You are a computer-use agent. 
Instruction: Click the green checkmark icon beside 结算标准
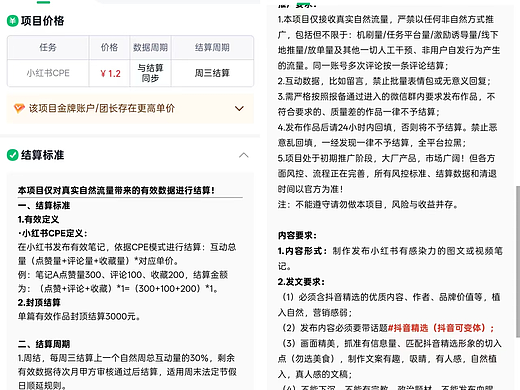pyautogui.click(x=13, y=155)
